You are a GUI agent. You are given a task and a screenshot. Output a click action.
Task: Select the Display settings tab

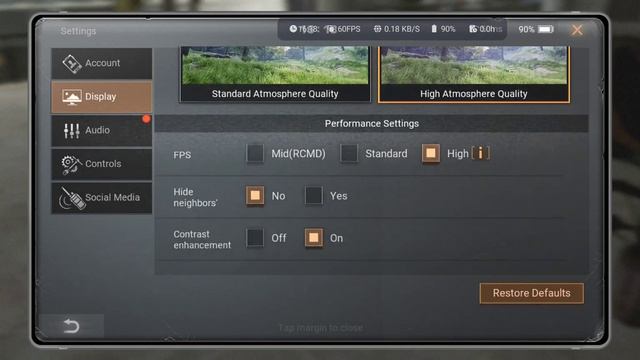pyautogui.click(x=102, y=97)
